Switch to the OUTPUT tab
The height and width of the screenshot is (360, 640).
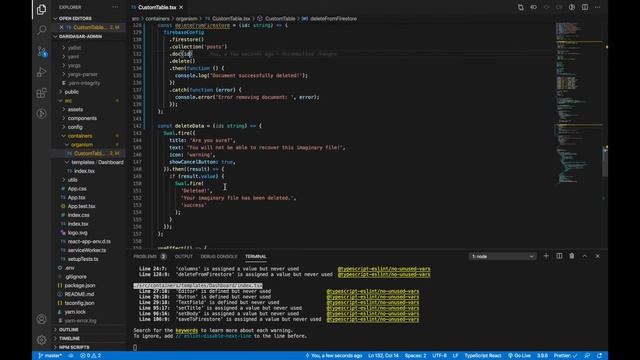(x=184, y=256)
